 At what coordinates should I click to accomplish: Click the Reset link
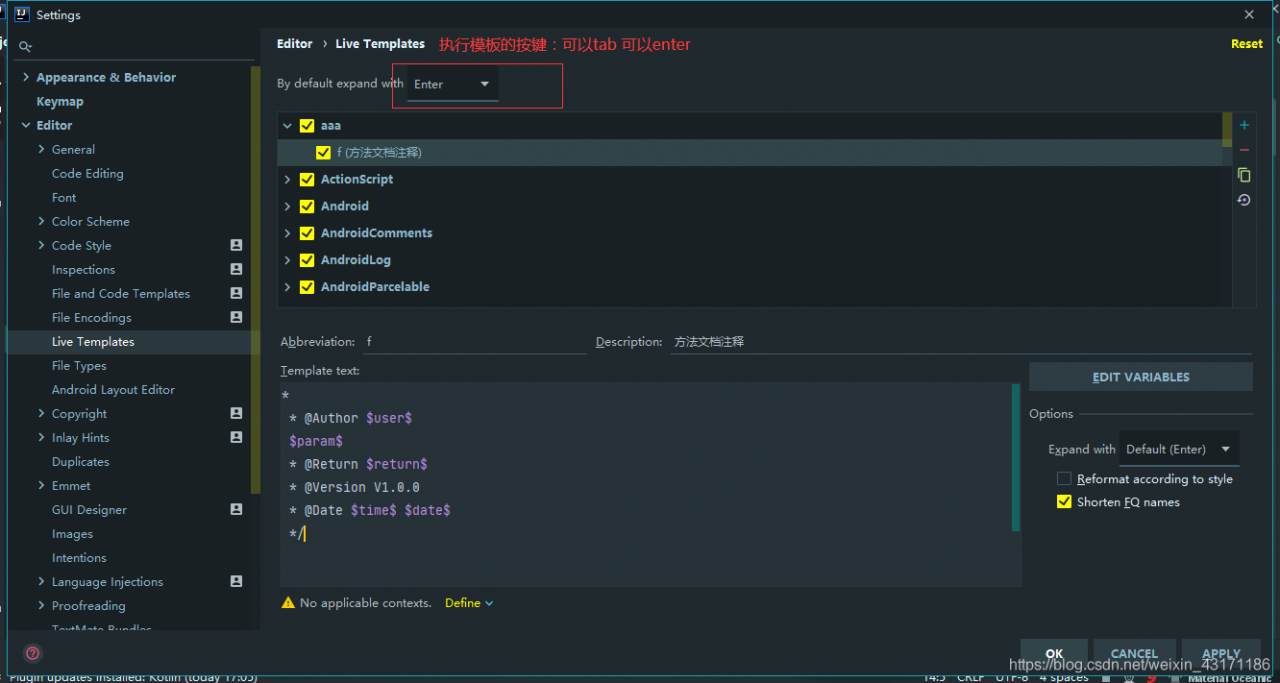click(x=1247, y=44)
